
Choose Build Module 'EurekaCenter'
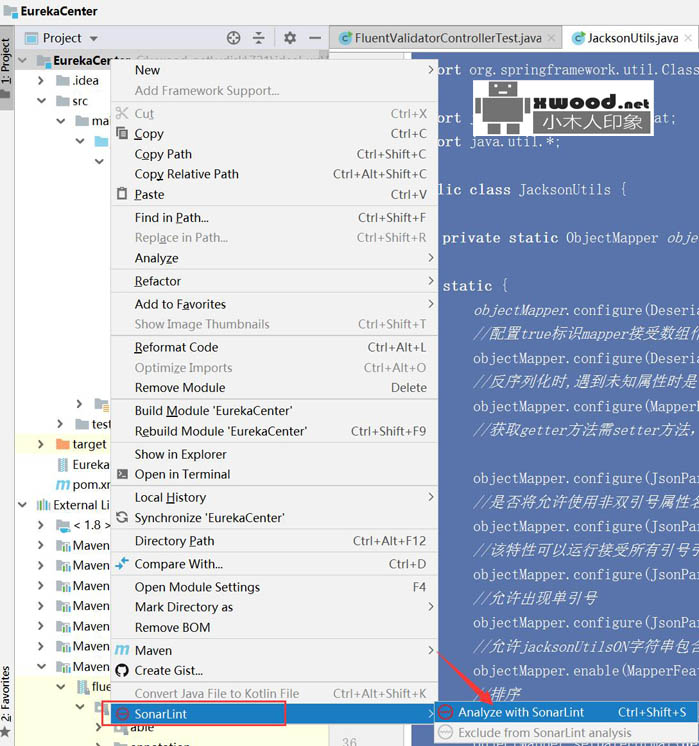(274, 411)
